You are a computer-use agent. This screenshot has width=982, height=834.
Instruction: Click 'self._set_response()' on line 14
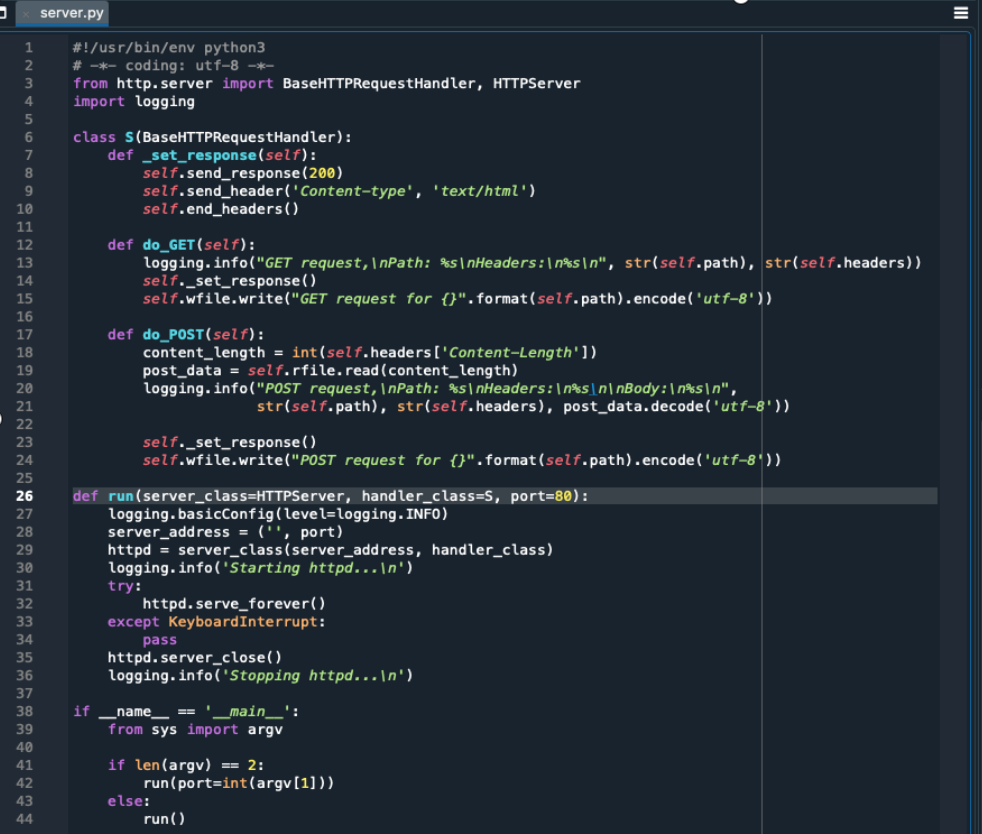229,281
